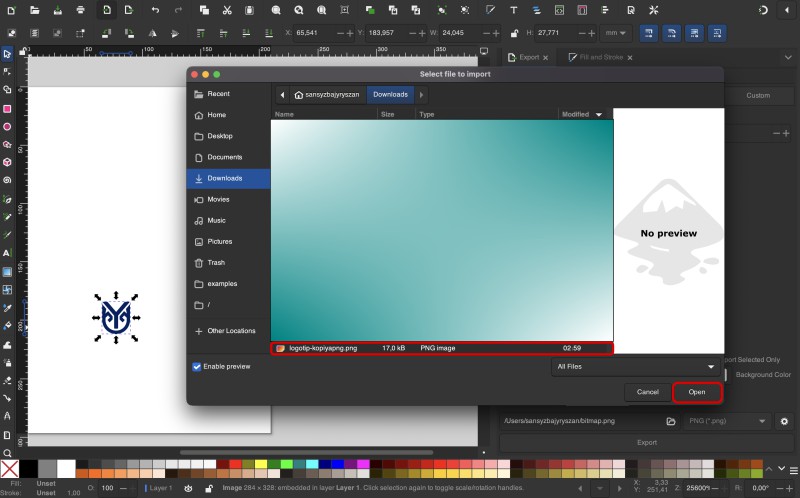The height and width of the screenshot is (498, 800).
Task: Click the X coordinate input field
Action: [315, 33]
